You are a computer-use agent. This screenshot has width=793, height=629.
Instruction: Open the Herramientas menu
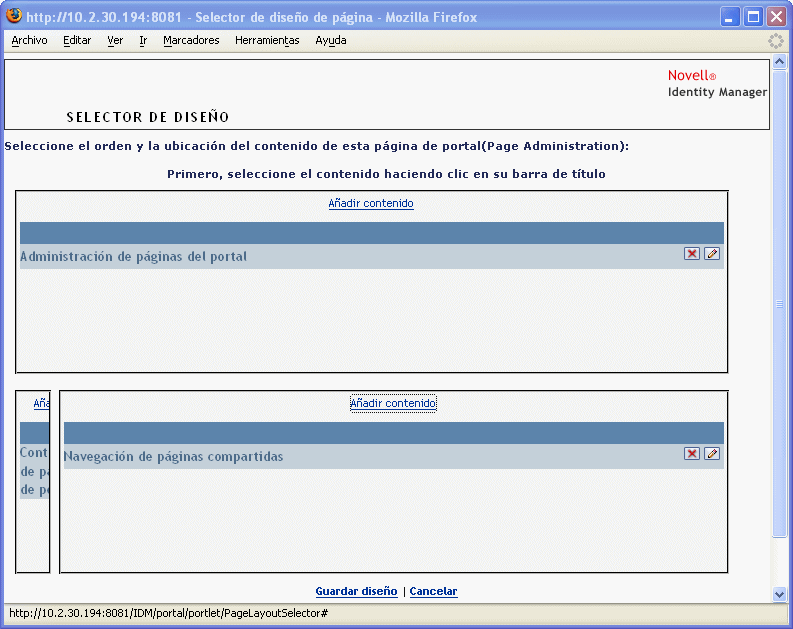coord(267,40)
